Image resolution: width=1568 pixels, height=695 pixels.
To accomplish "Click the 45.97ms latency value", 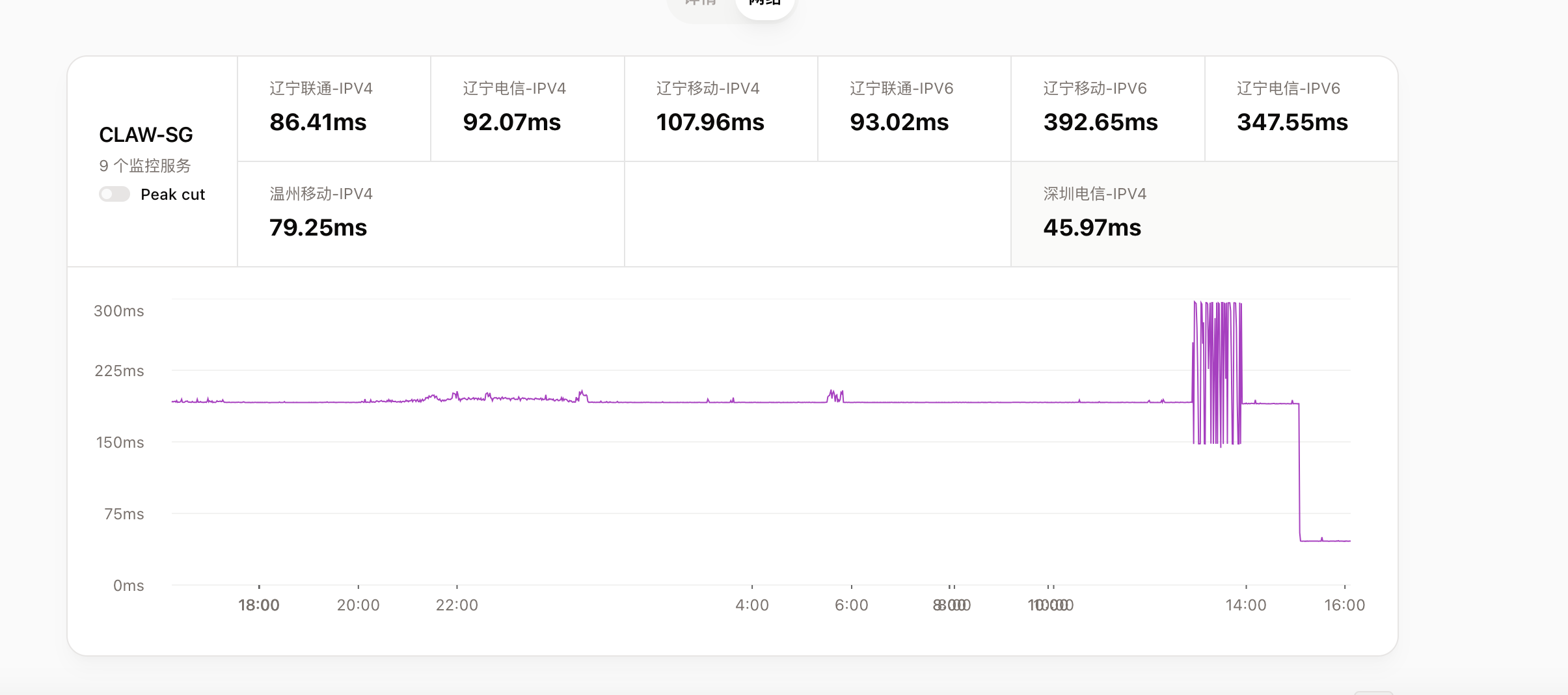I will coord(1091,227).
